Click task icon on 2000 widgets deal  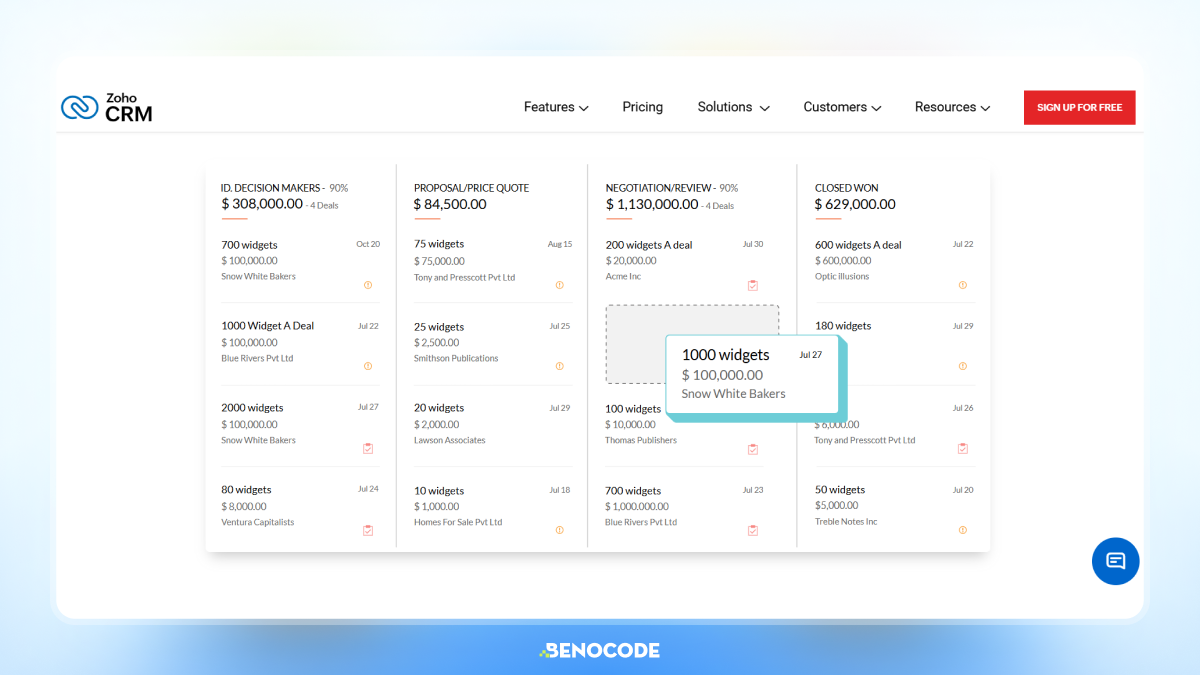tap(368, 449)
